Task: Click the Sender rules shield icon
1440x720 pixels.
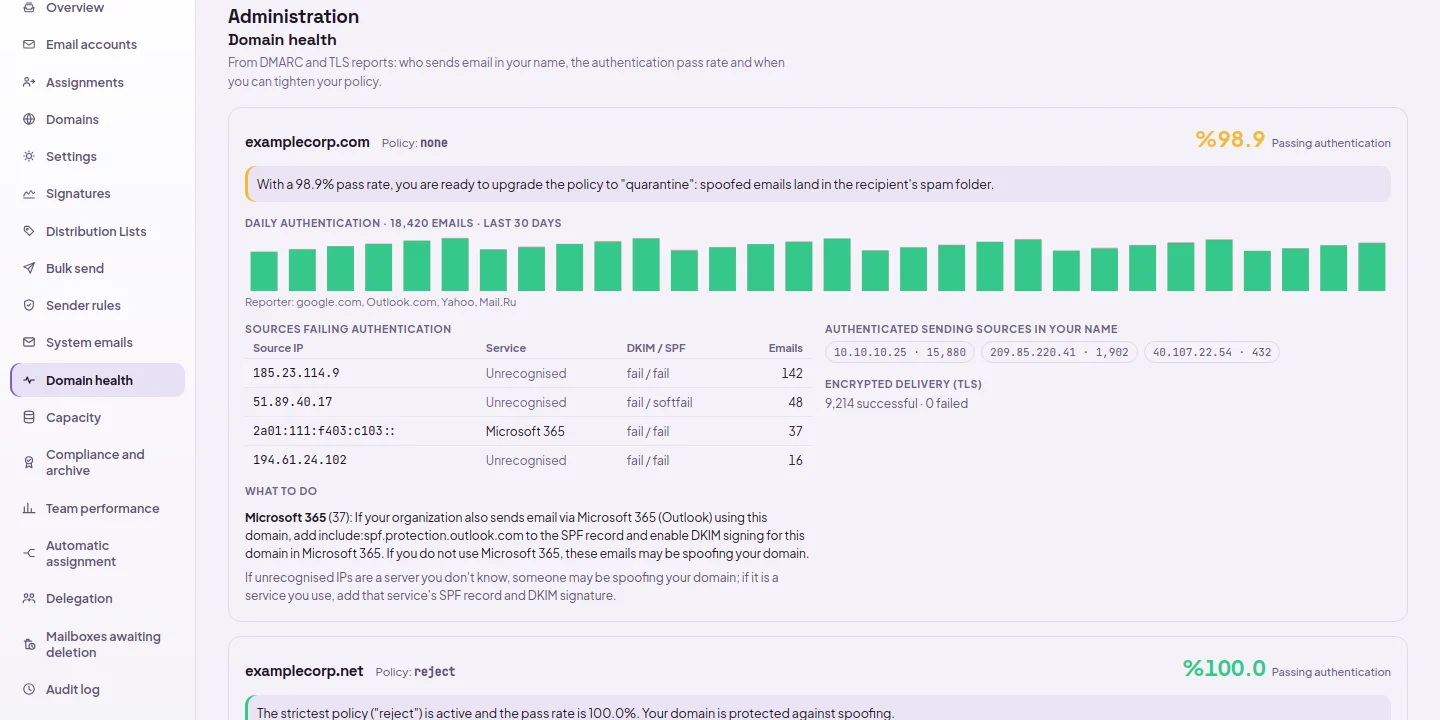Action: pos(29,306)
